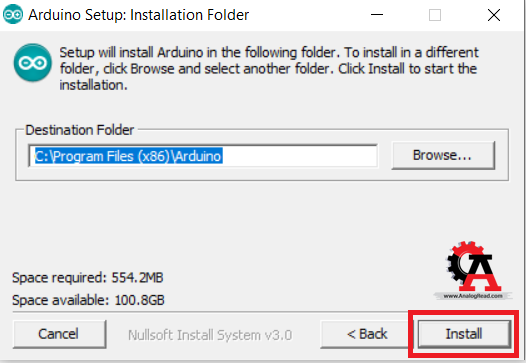This screenshot has width=526, height=363.
Task: Click empty white area after the path text
Action: (299, 156)
